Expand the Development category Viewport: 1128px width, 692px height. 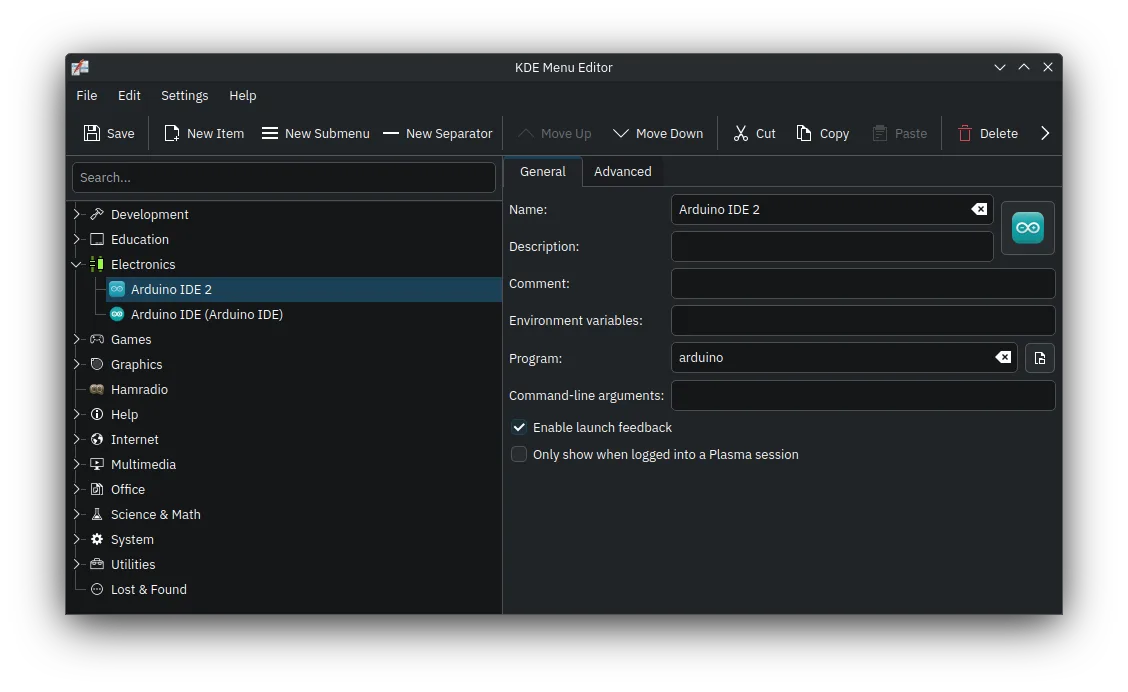pyautogui.click(x=76, y=214)
